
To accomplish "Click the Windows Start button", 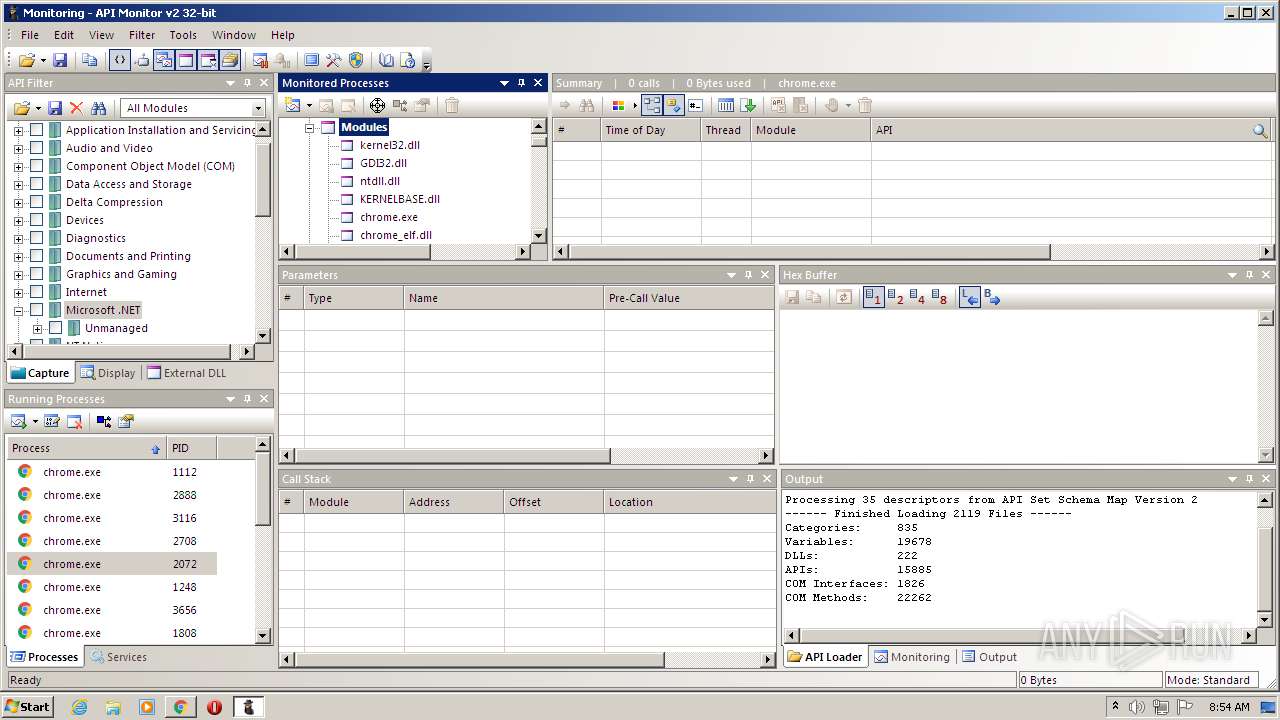I will click(x=28, y=707).
